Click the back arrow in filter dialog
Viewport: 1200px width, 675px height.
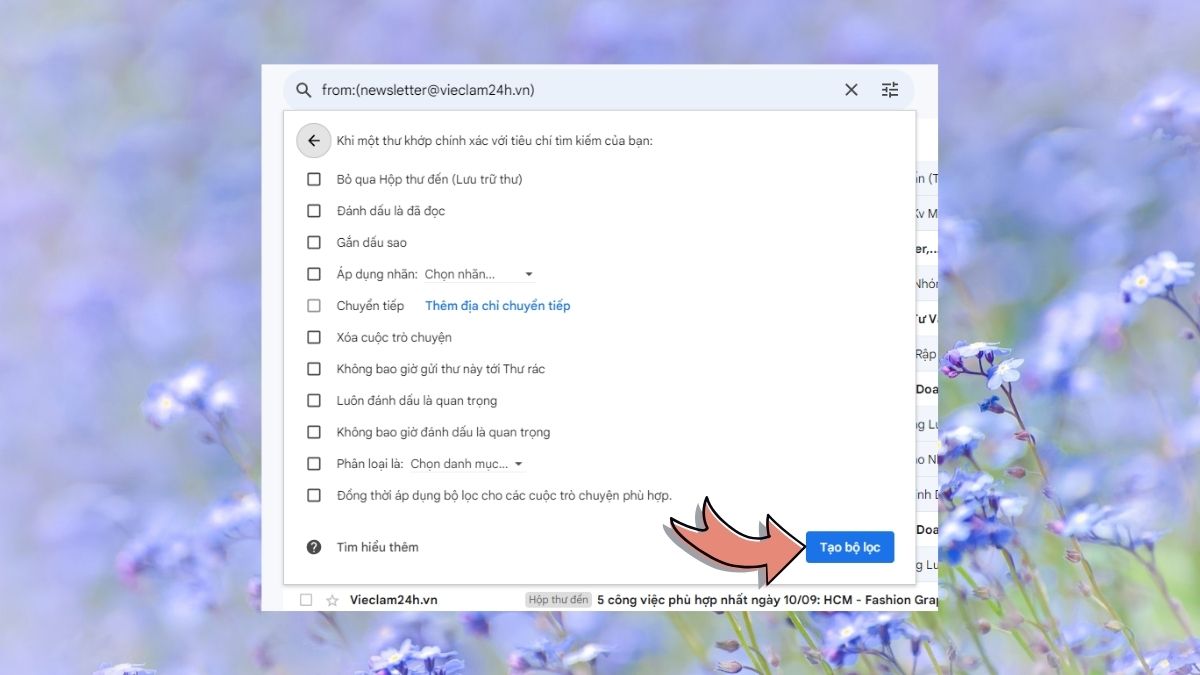tap(314, 141)
